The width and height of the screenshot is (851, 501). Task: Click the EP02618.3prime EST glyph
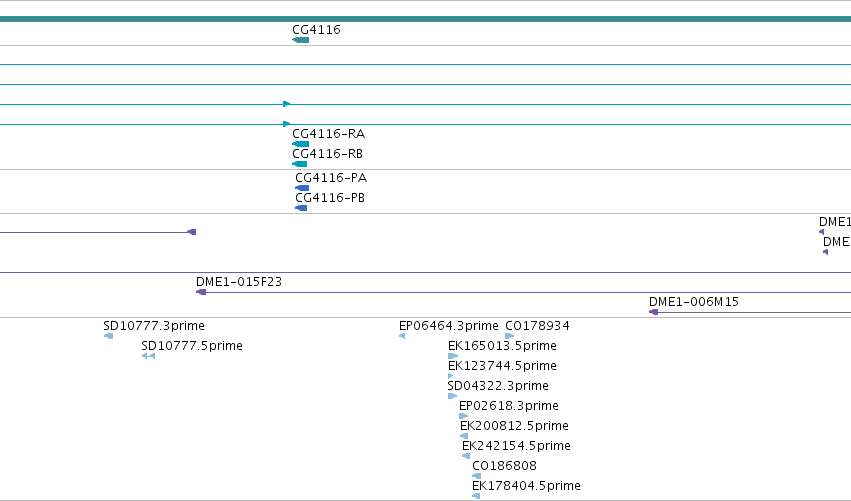point(463,416)
